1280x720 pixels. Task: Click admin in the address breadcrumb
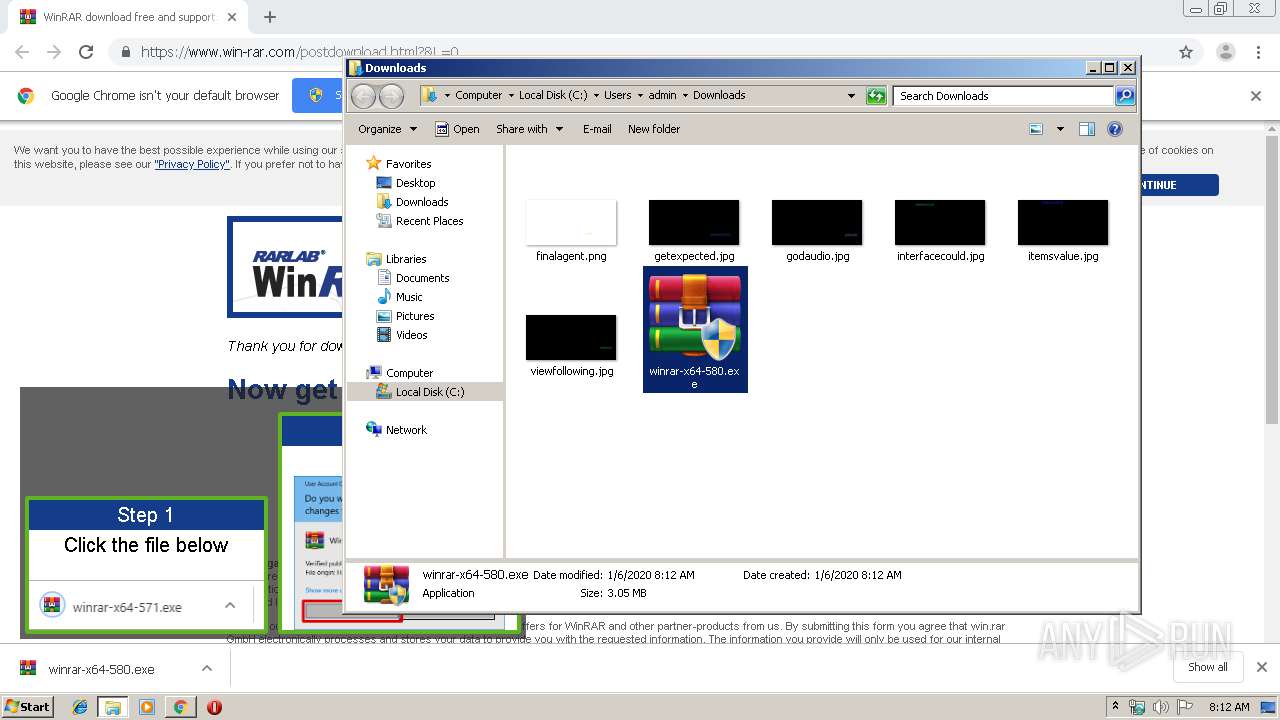click(662, 96)
